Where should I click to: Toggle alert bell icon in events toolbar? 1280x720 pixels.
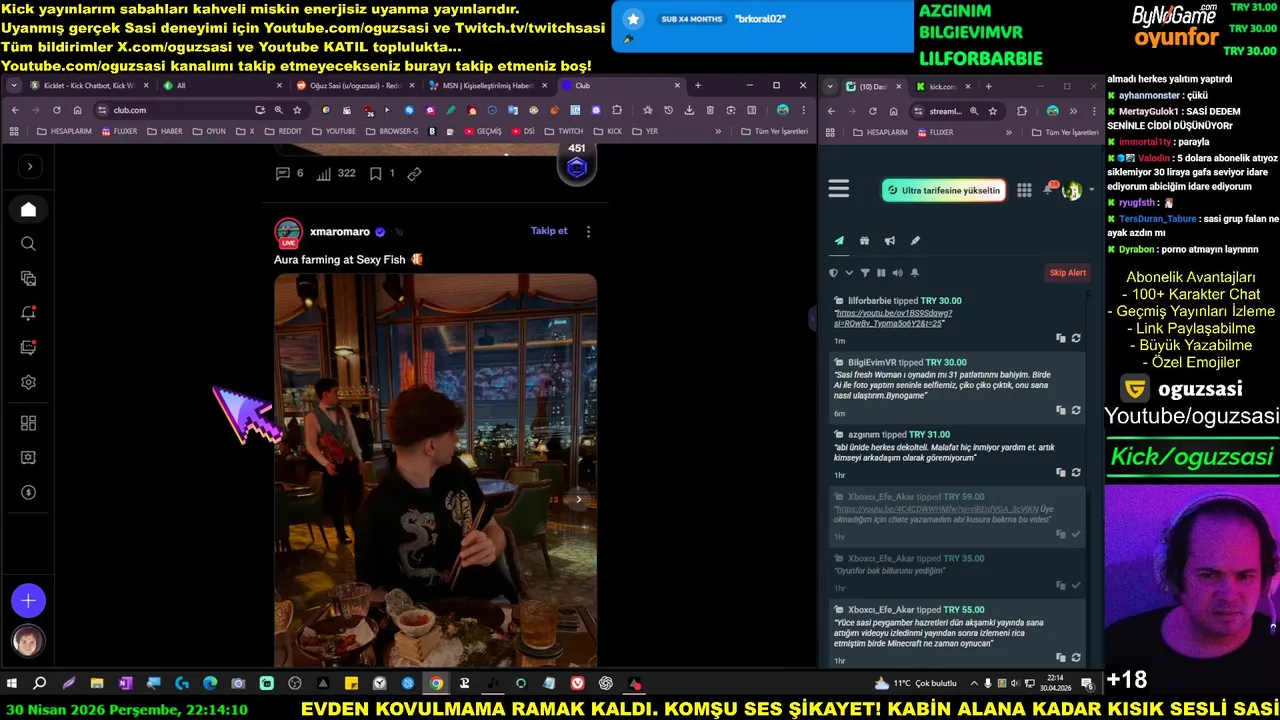click(x=914, y=272)
